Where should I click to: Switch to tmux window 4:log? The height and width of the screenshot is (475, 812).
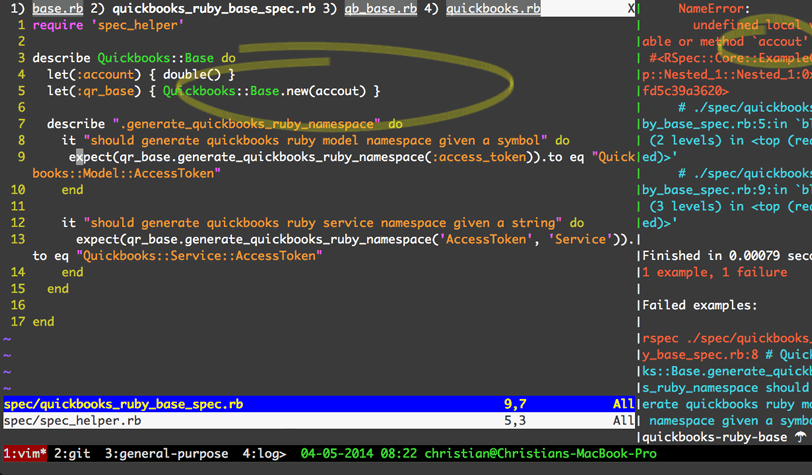pyautogui.click(x=264, y=454)
